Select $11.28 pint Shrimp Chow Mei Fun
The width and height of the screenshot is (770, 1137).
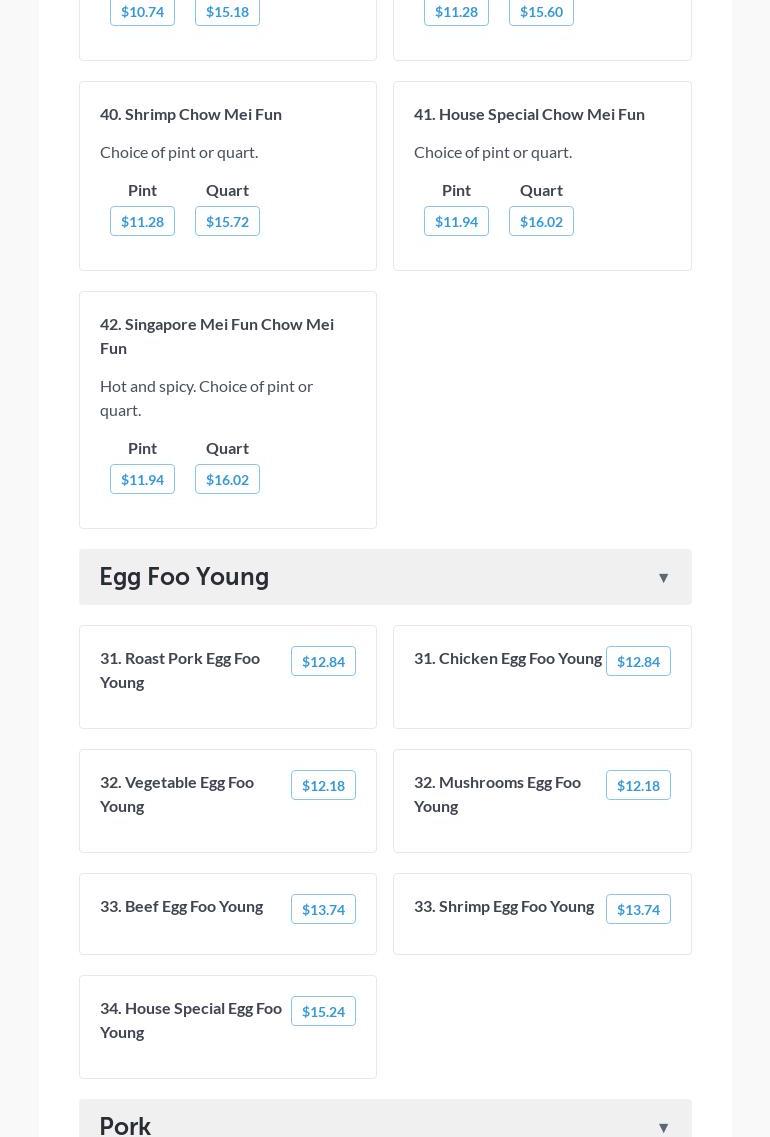[x=142, y=221]
